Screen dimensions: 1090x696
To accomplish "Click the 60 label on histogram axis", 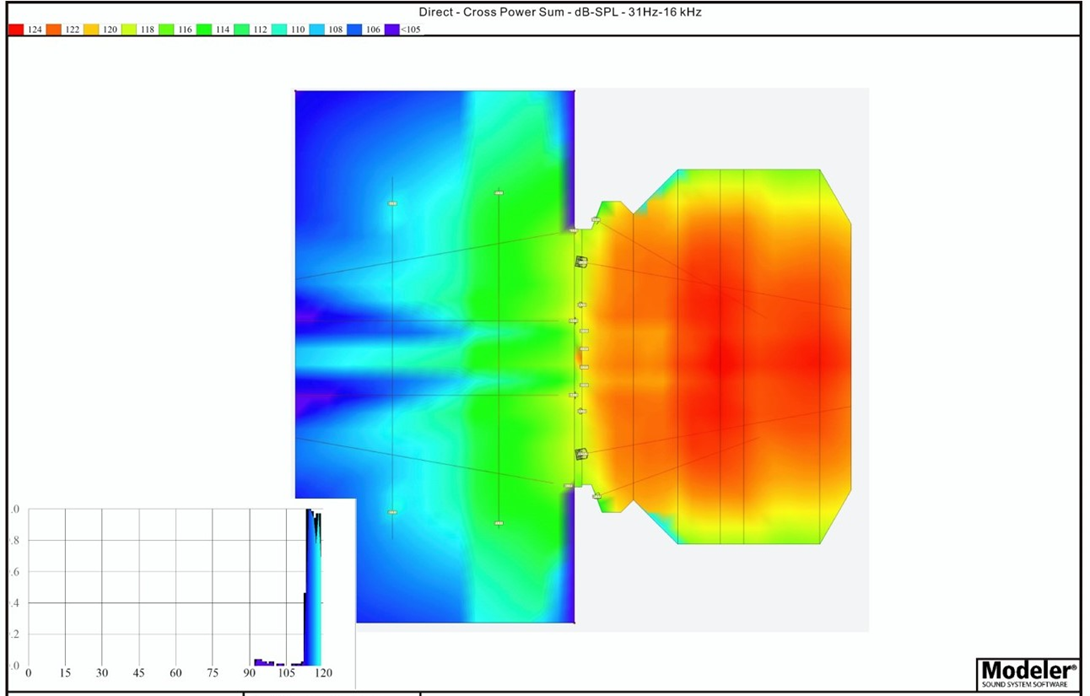I will (176, 674).
